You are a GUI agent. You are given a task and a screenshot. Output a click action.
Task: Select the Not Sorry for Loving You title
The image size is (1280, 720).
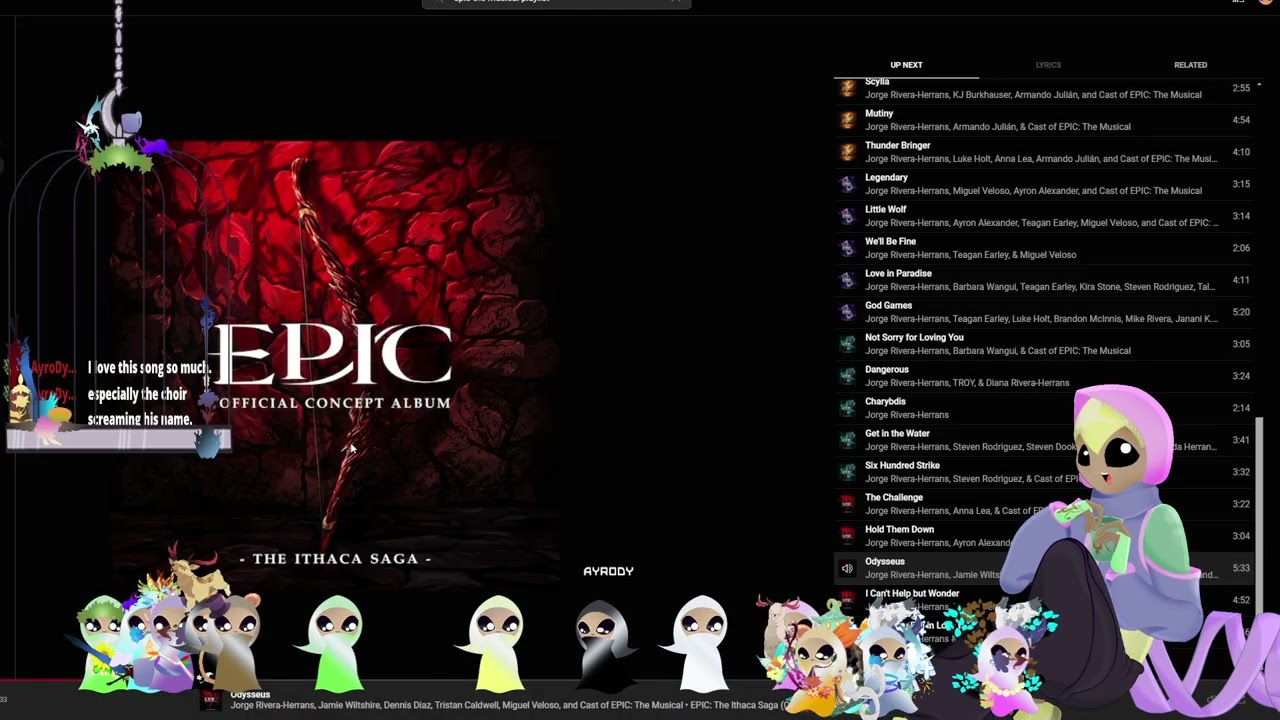coord(914,338)
